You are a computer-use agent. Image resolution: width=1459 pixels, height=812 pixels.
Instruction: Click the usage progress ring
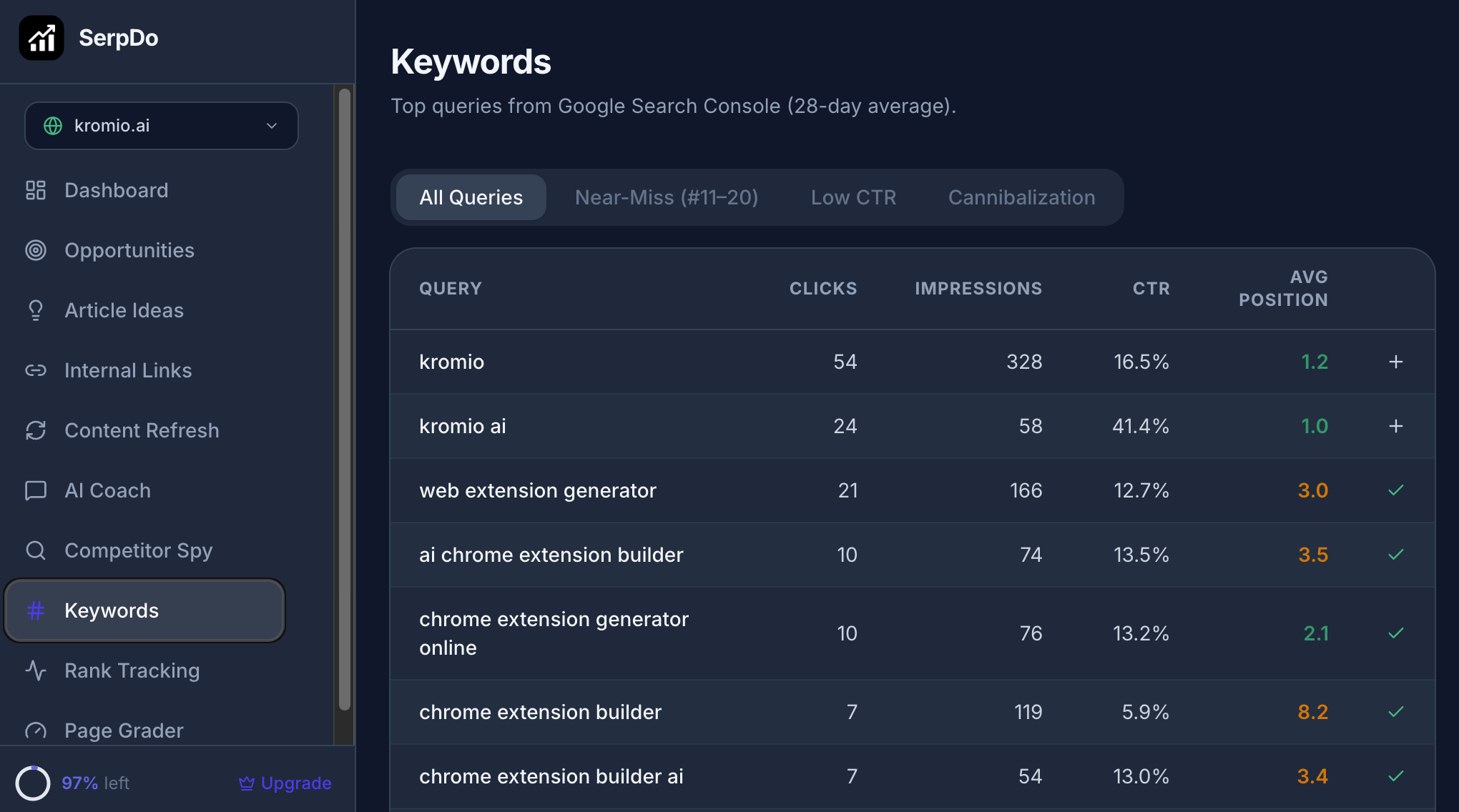[x=33, y=783]
